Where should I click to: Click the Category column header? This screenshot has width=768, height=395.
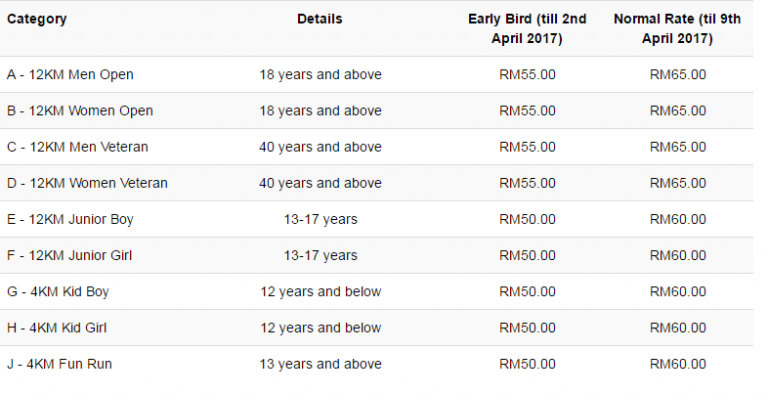point(37,19)
